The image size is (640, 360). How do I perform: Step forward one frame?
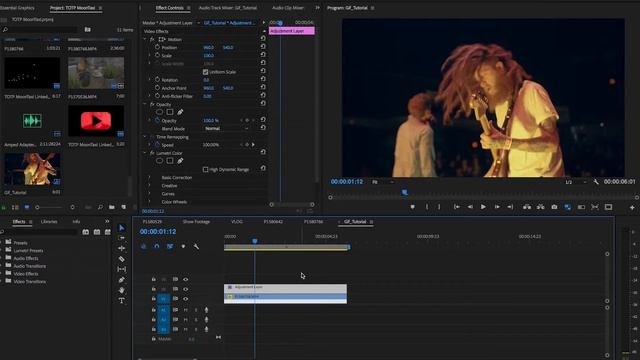[x=497, y=207]
